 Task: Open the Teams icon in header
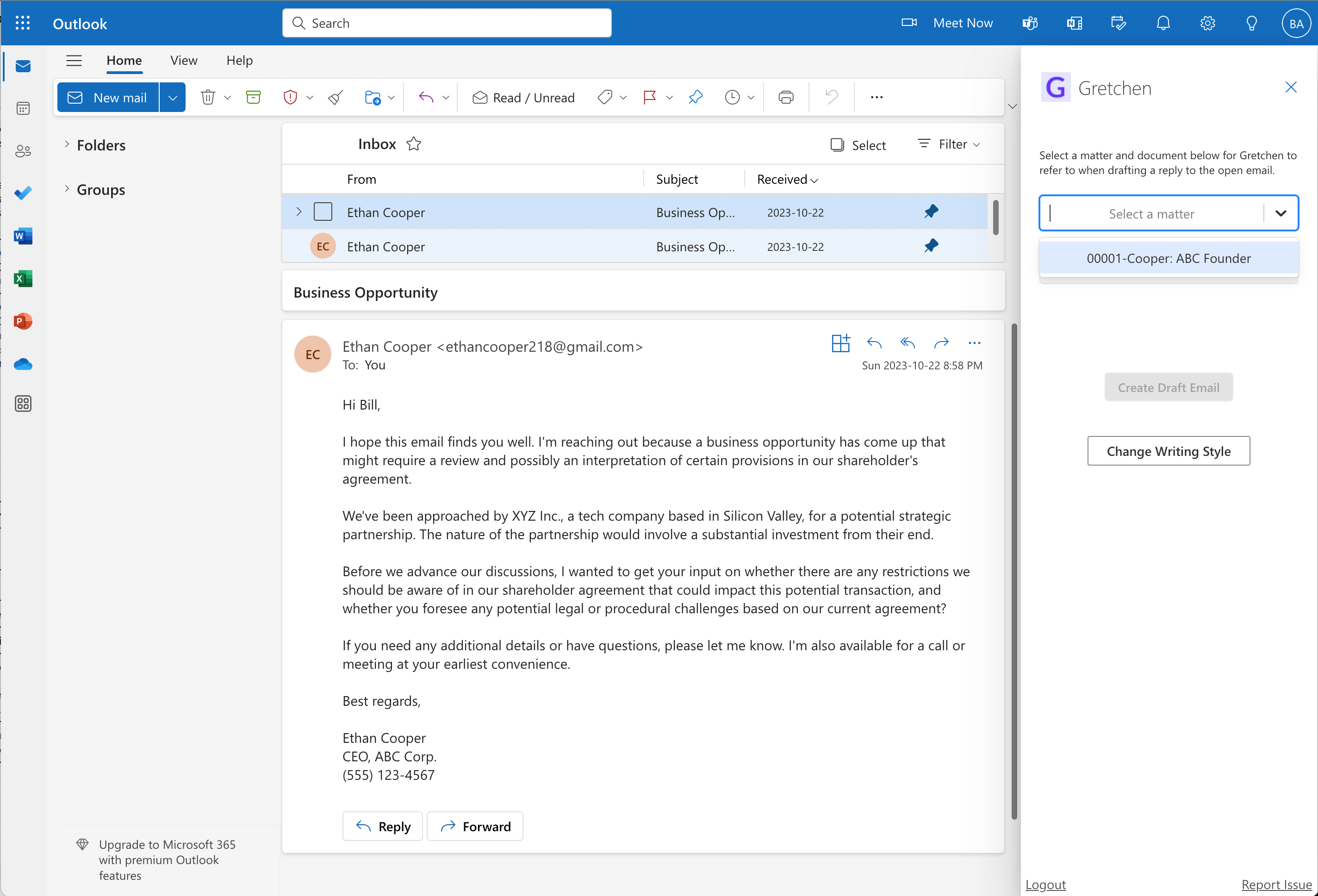click(x=1030, y=23)
